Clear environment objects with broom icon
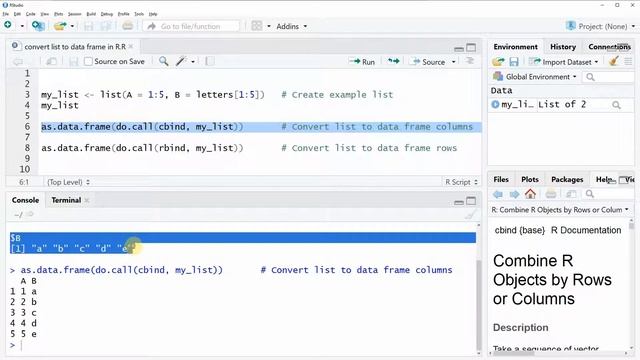The image size is (640, 360). pos(613,62)
